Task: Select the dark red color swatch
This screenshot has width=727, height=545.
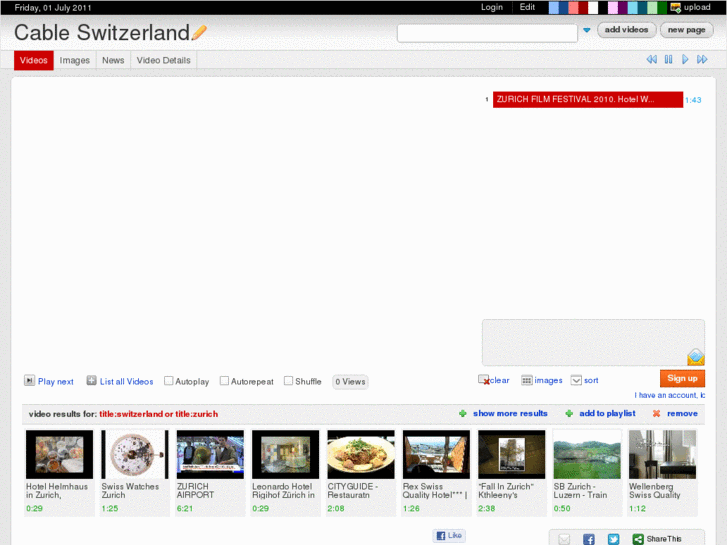Action: 583,7
